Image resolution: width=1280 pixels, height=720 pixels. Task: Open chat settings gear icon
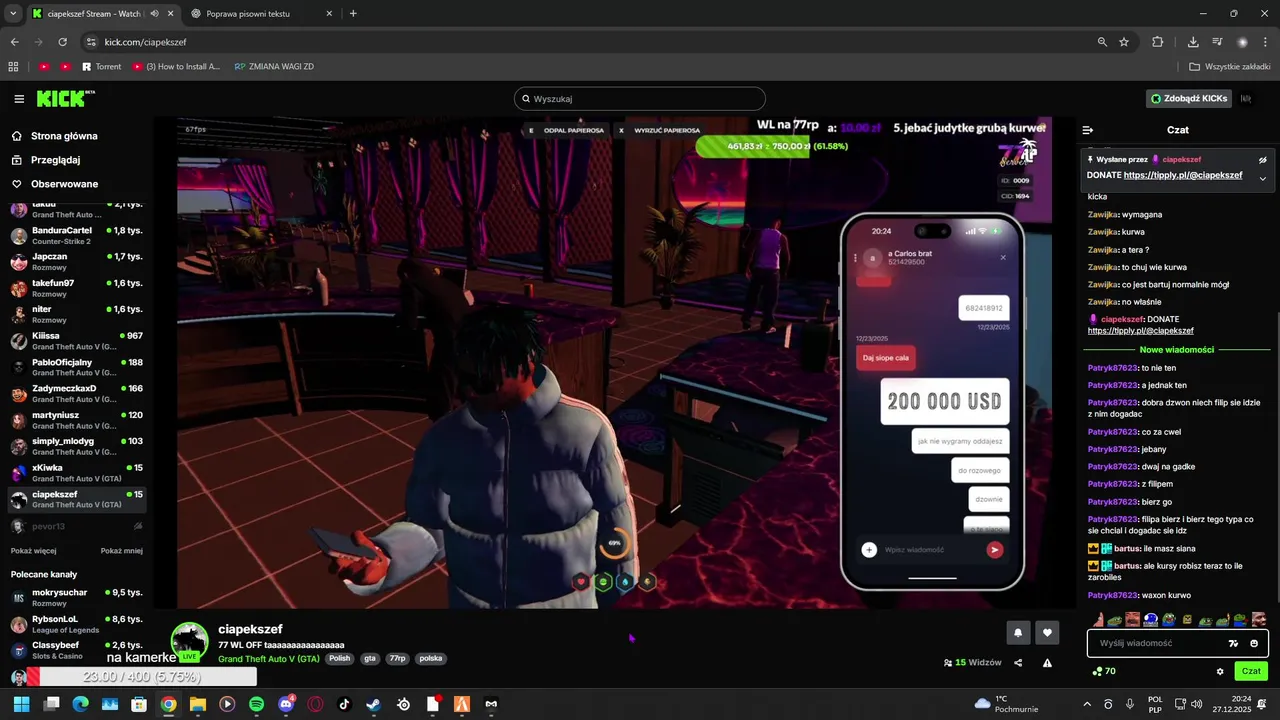point(1220,671)
